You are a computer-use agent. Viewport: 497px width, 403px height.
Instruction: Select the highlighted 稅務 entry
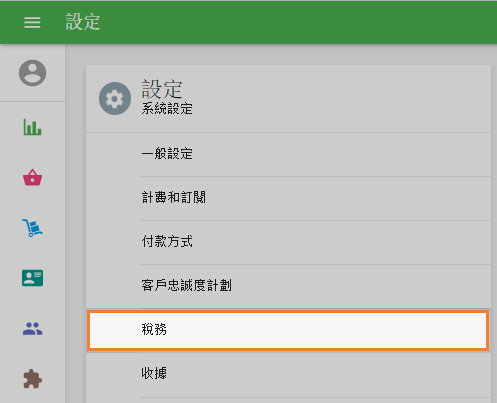coord(288,330)
